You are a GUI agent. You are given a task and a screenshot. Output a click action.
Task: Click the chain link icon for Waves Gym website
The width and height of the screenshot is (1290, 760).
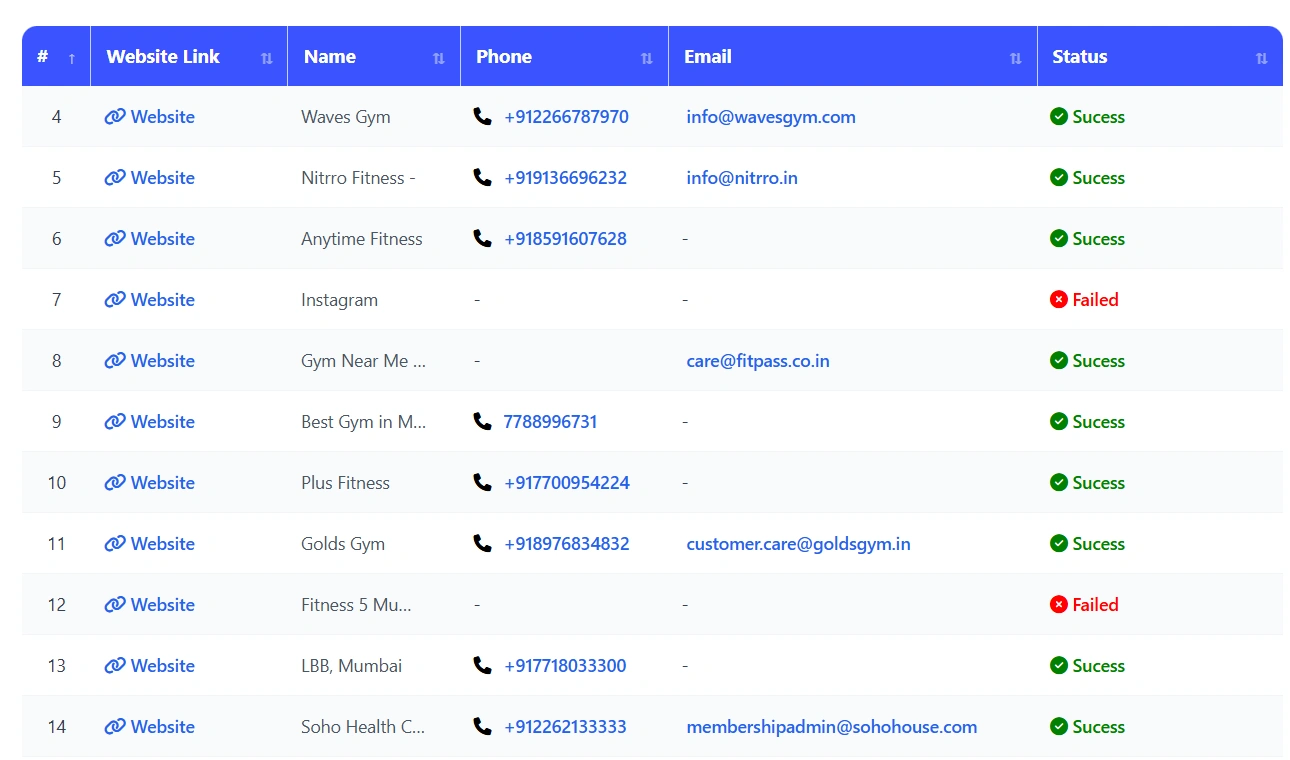pos(115,117)
